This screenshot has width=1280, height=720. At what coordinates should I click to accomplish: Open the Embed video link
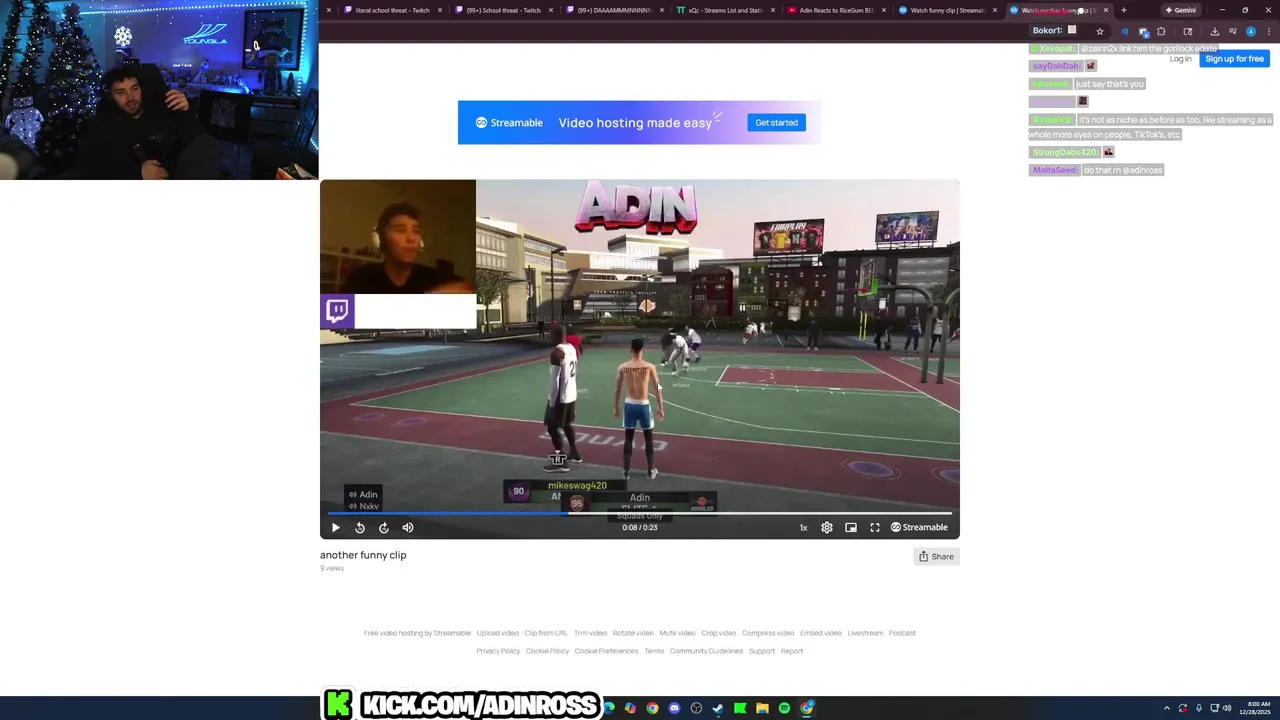[821, 633]
